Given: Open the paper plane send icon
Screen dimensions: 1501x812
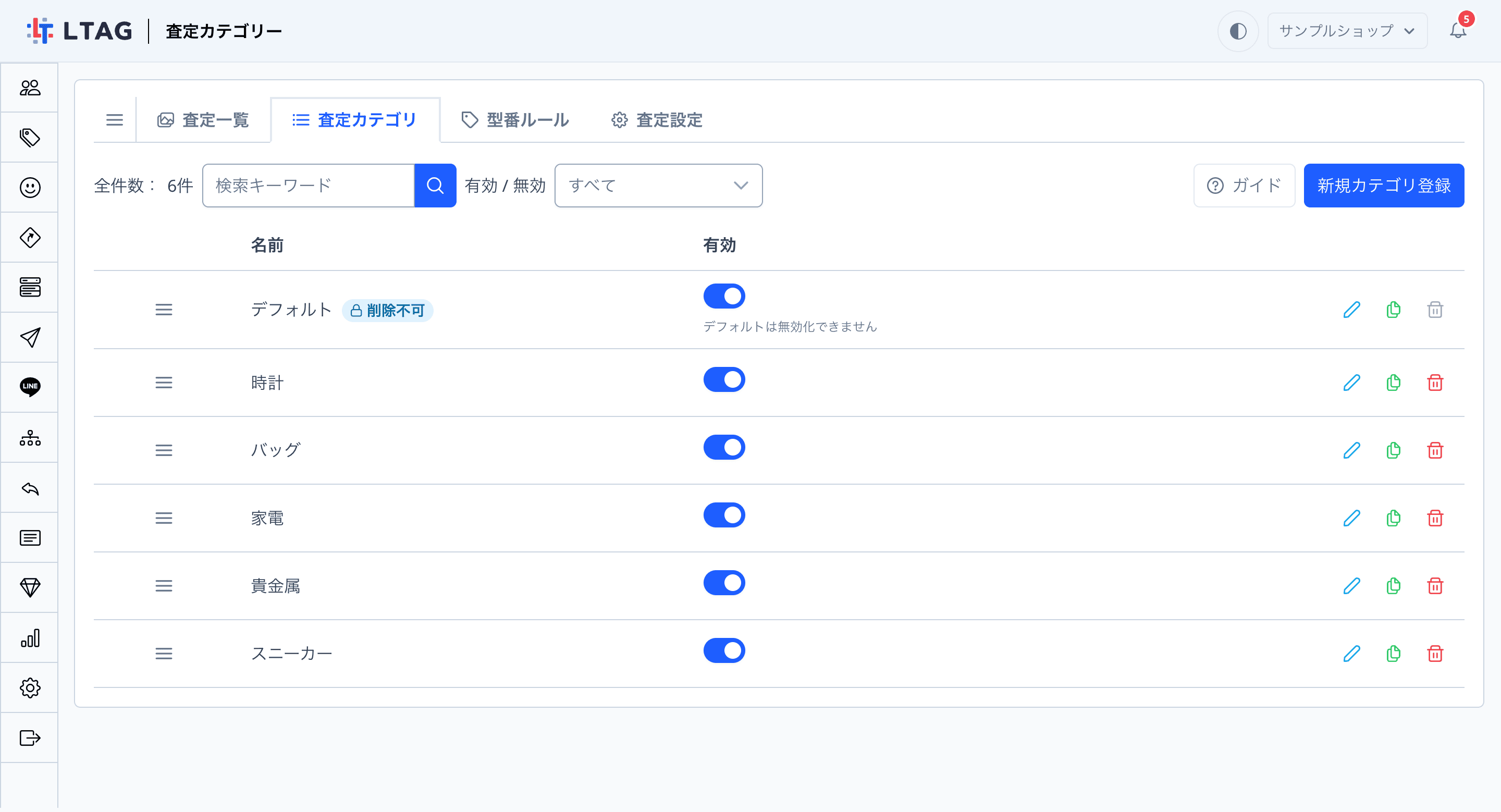Looking at the screenshot, I should click(30, 337).
